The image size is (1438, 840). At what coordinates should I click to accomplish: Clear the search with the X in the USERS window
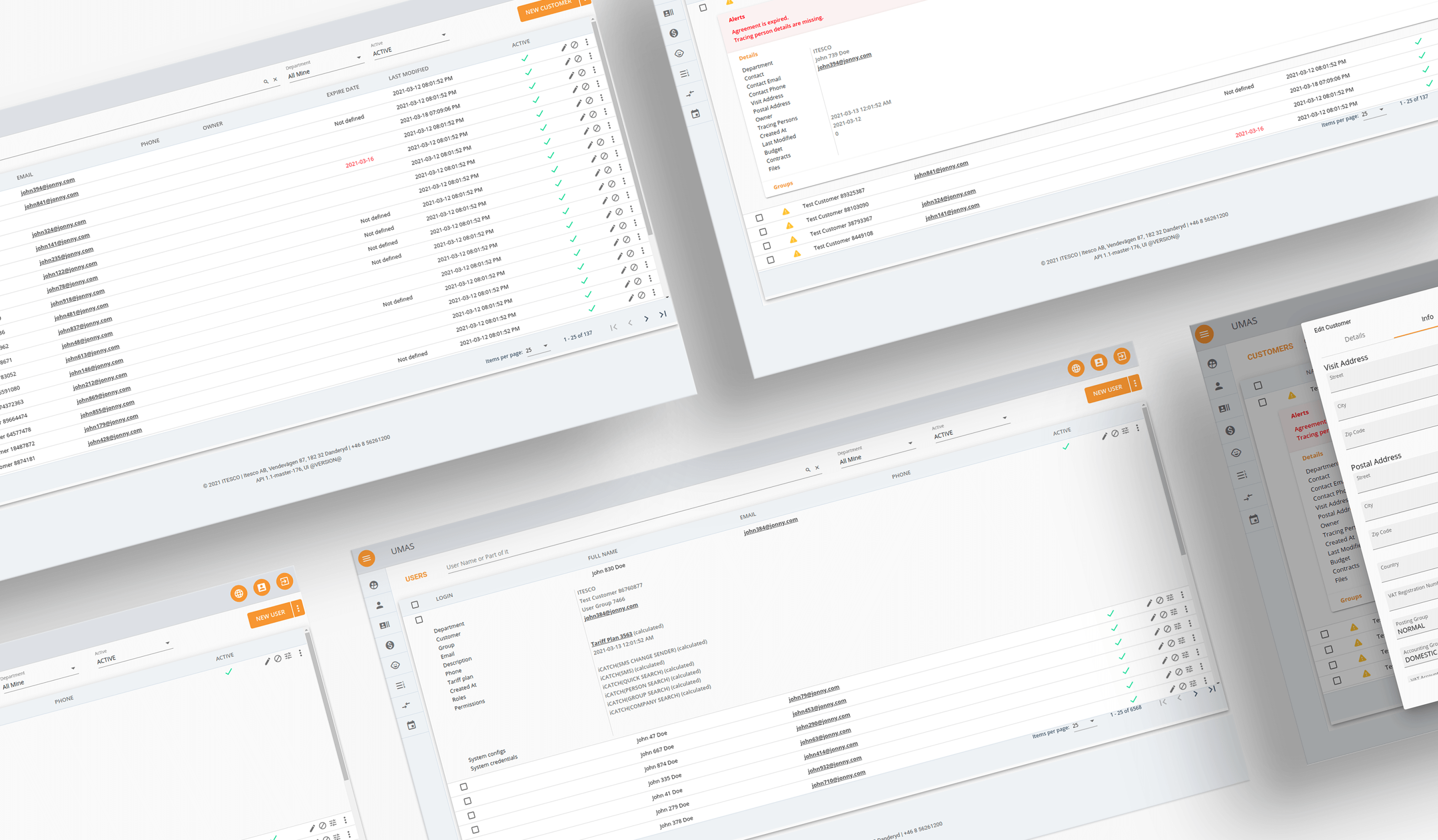(x=817, y=468)
